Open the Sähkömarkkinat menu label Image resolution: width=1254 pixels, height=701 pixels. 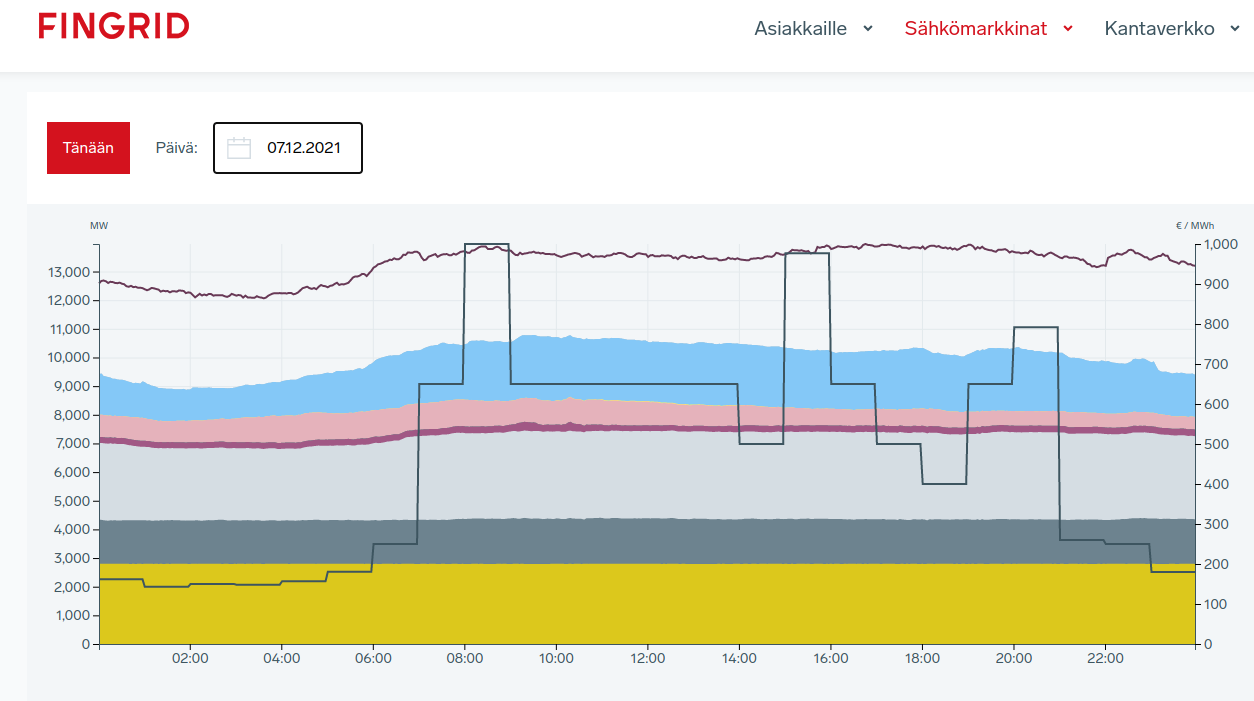click(x=975, y=29)
